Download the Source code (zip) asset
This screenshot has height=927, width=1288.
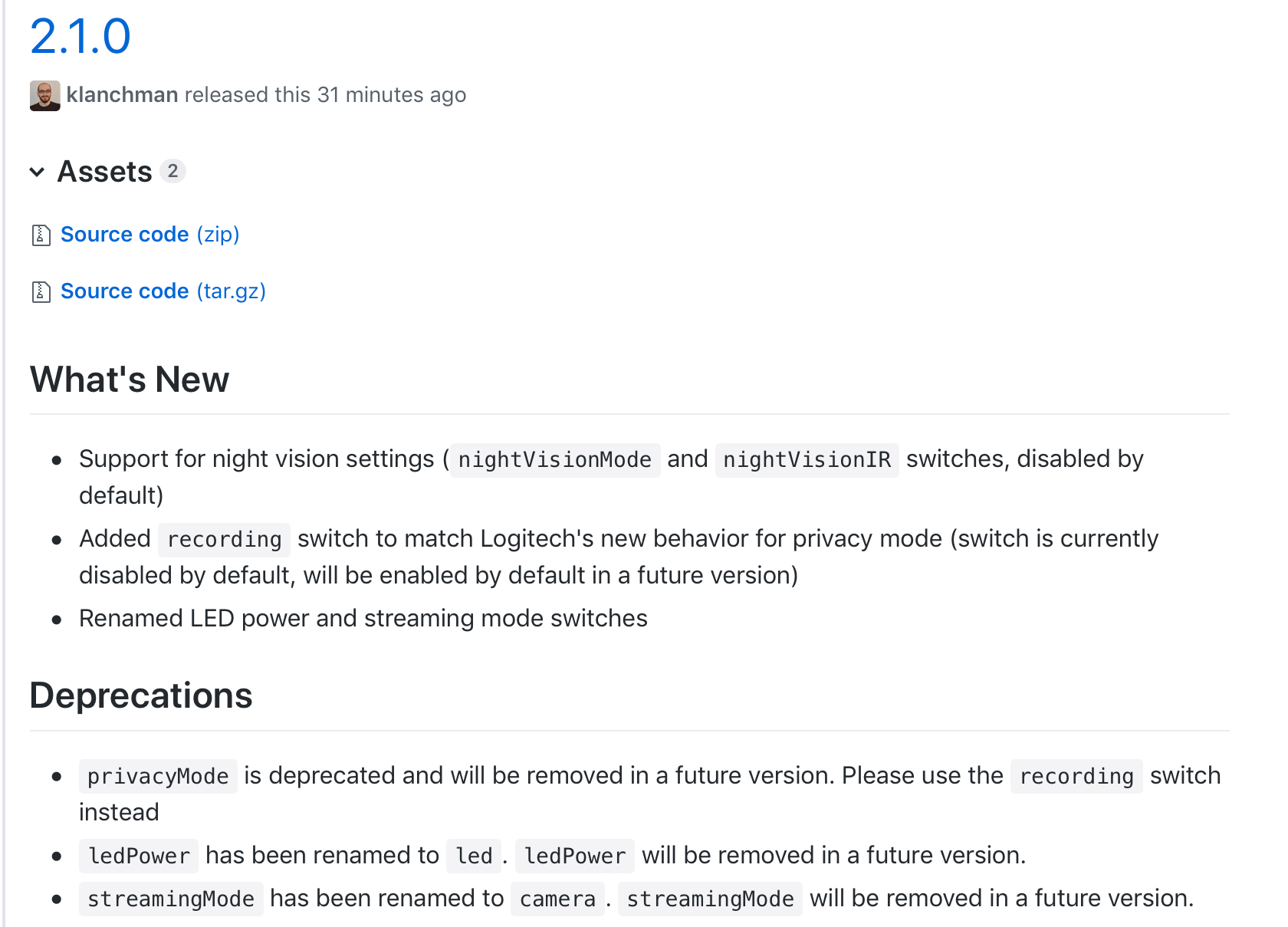pos(150,235)
